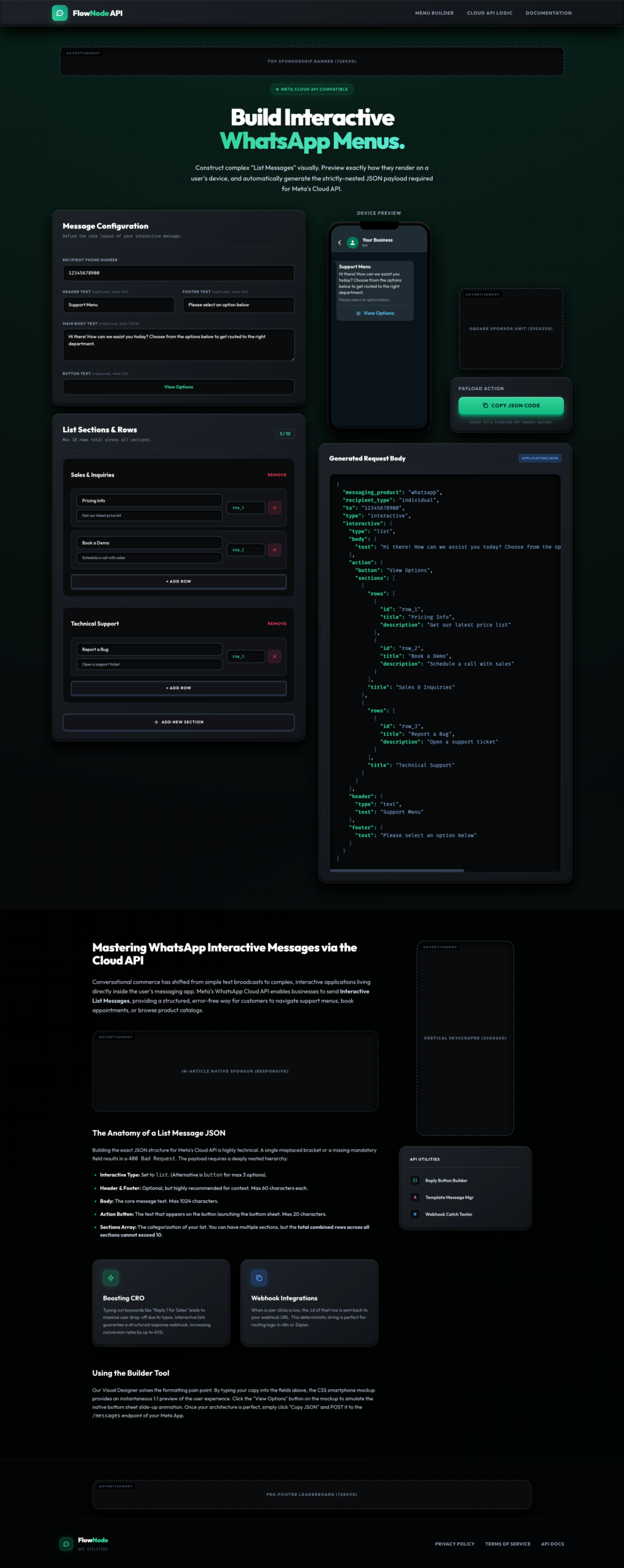Click the 'Get our latest price list' description field

[149, 516]
